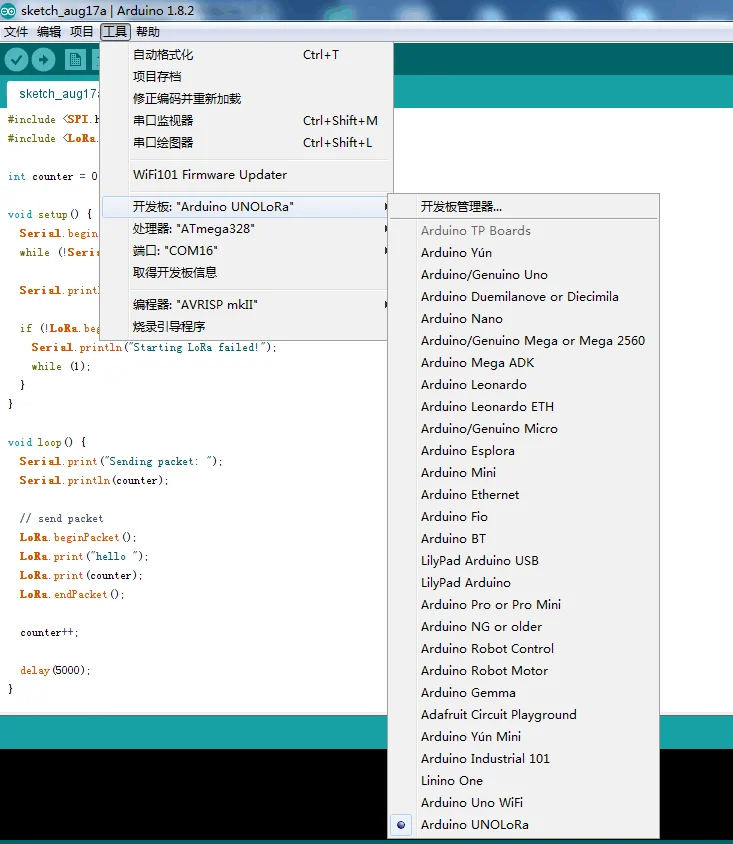Select Arduino Industrial 101 board
Image resolution: width=733 pixels, height=844 pixels.
523,759
